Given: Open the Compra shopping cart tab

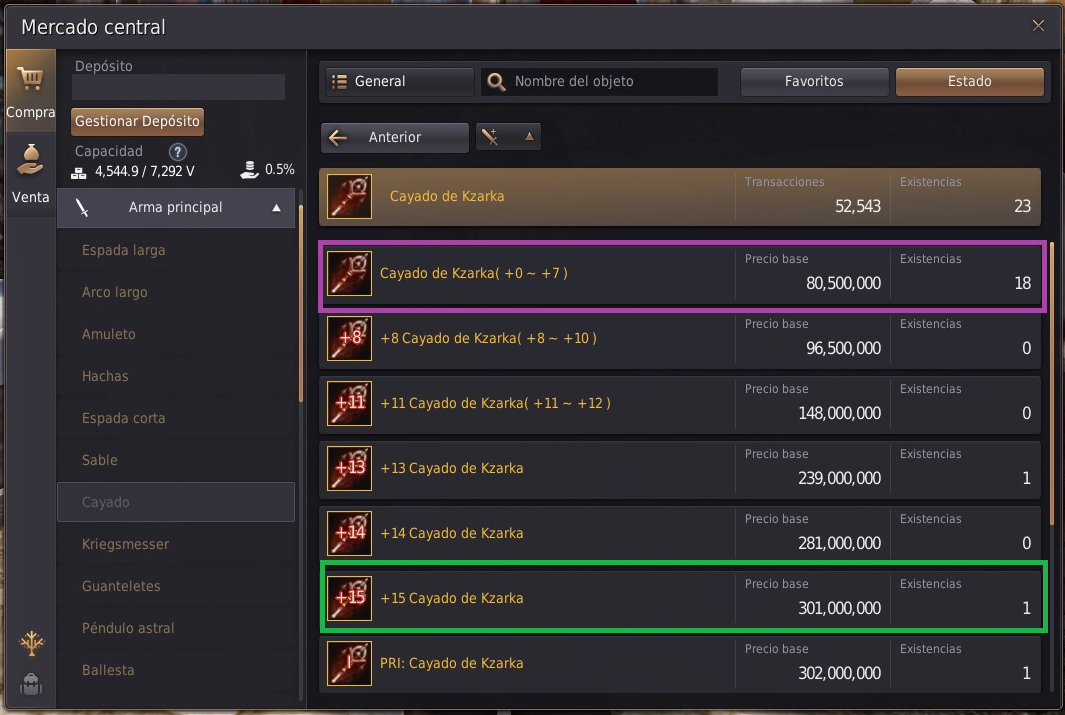Looking at the screenshot, I should 31,92.
